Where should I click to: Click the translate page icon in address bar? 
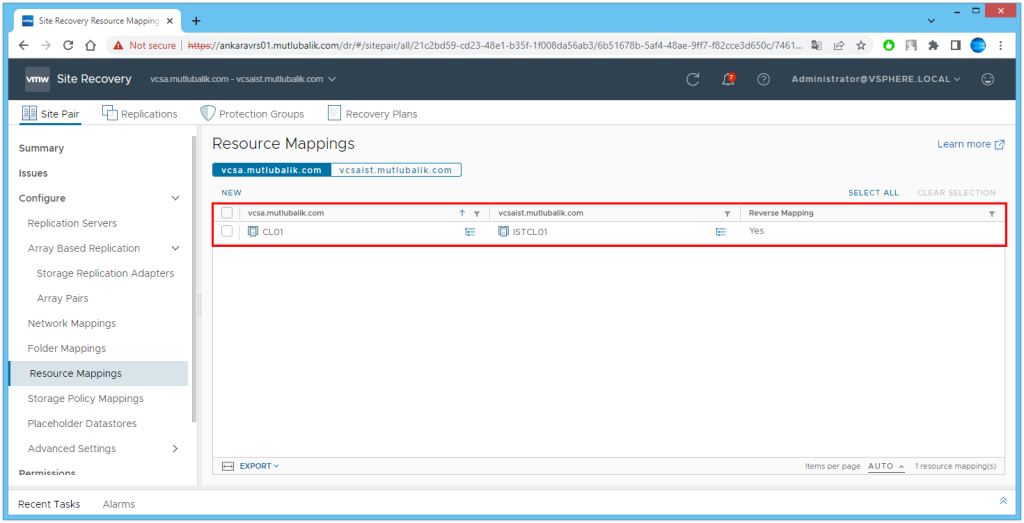tap(816, 46)
